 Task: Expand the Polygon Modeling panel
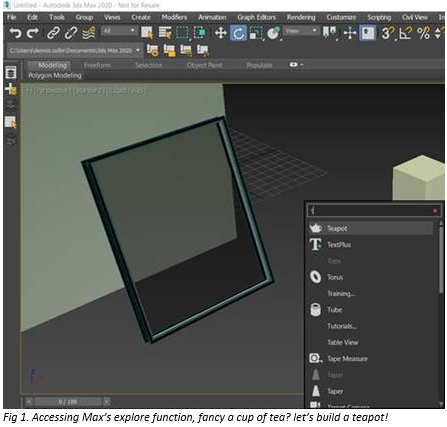(x=55, y=76)
